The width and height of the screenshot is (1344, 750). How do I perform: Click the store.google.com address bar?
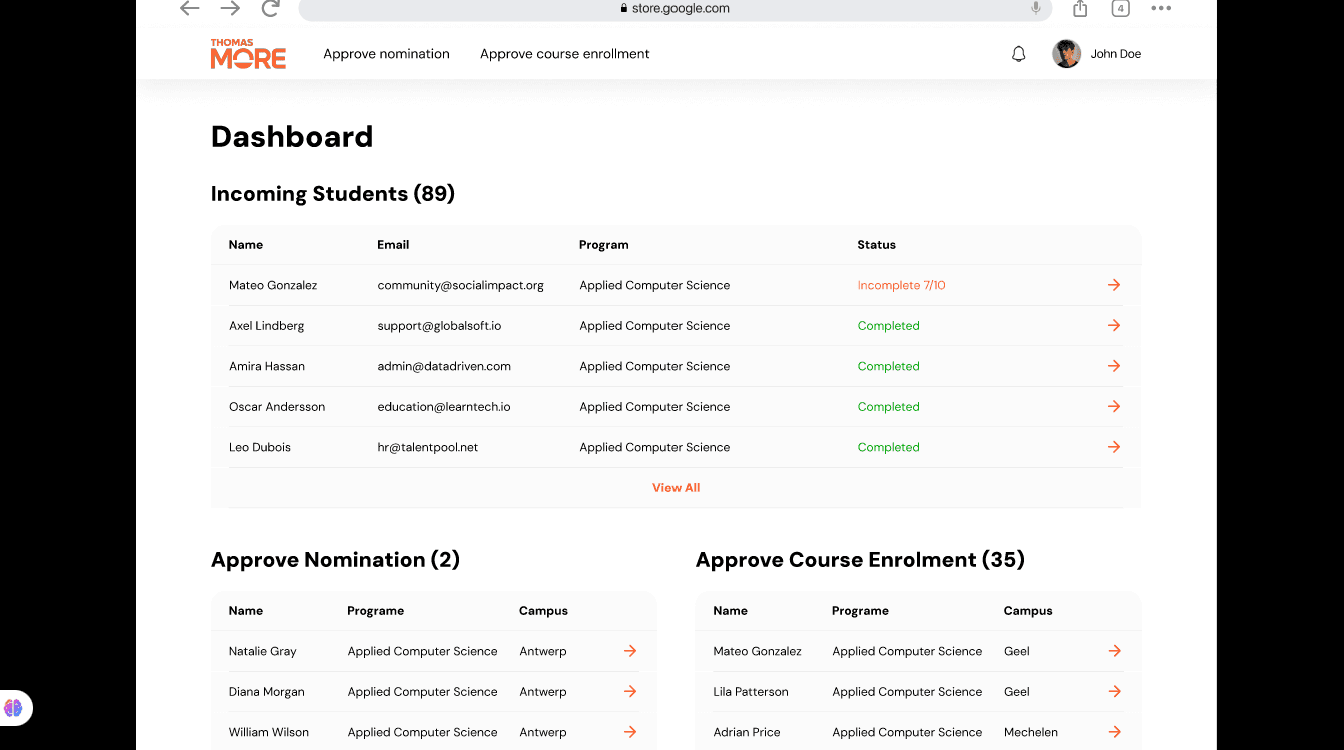tap(675, 8)
